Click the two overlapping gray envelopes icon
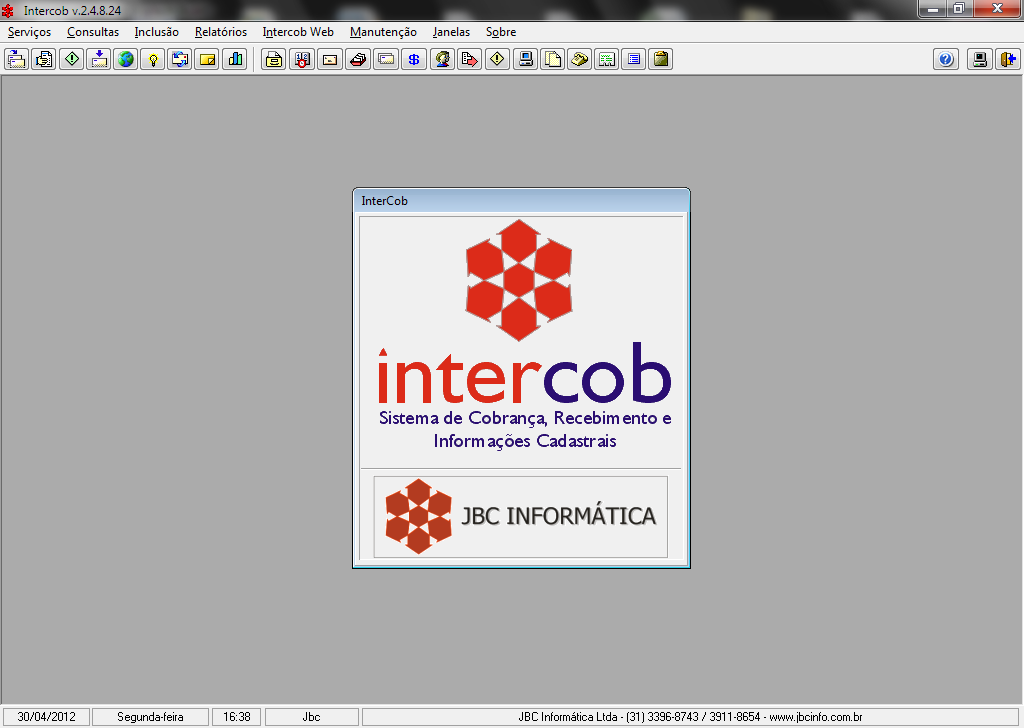1024x728 pixels. pos(386,59)
